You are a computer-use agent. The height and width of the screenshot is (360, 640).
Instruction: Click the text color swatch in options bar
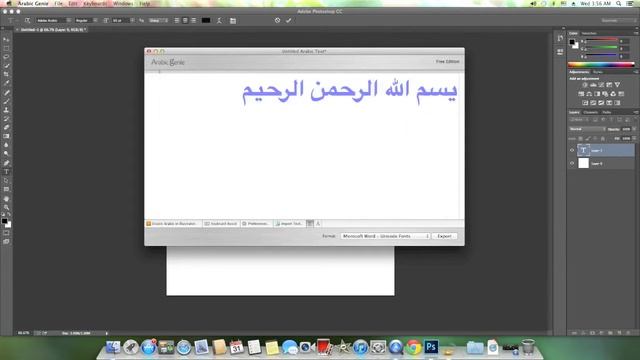pyautogui.click(x=206, y=20)
